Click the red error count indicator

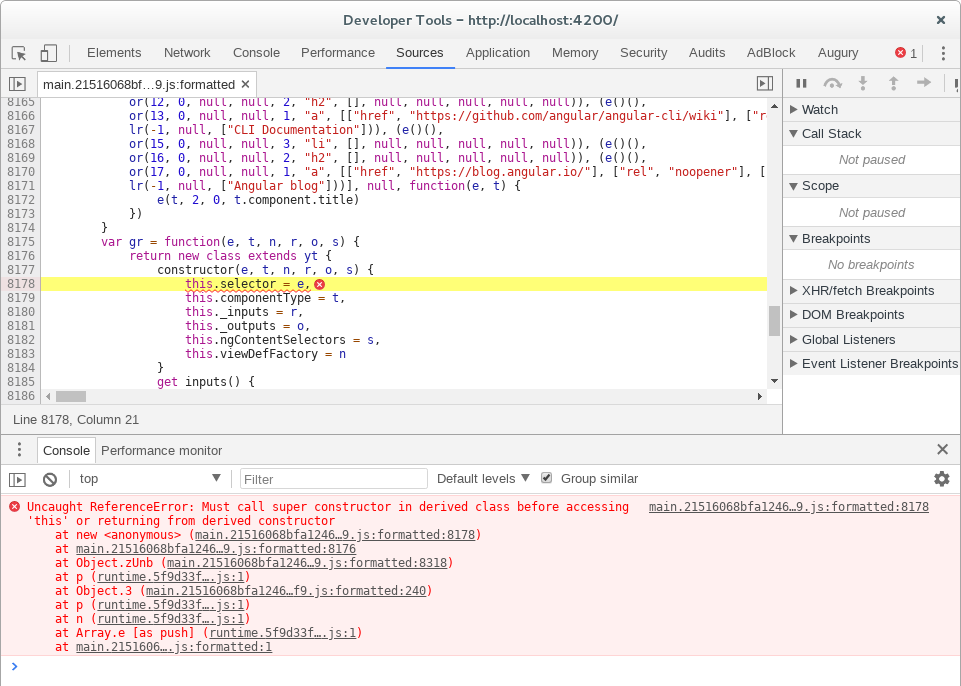coord(906,53)
